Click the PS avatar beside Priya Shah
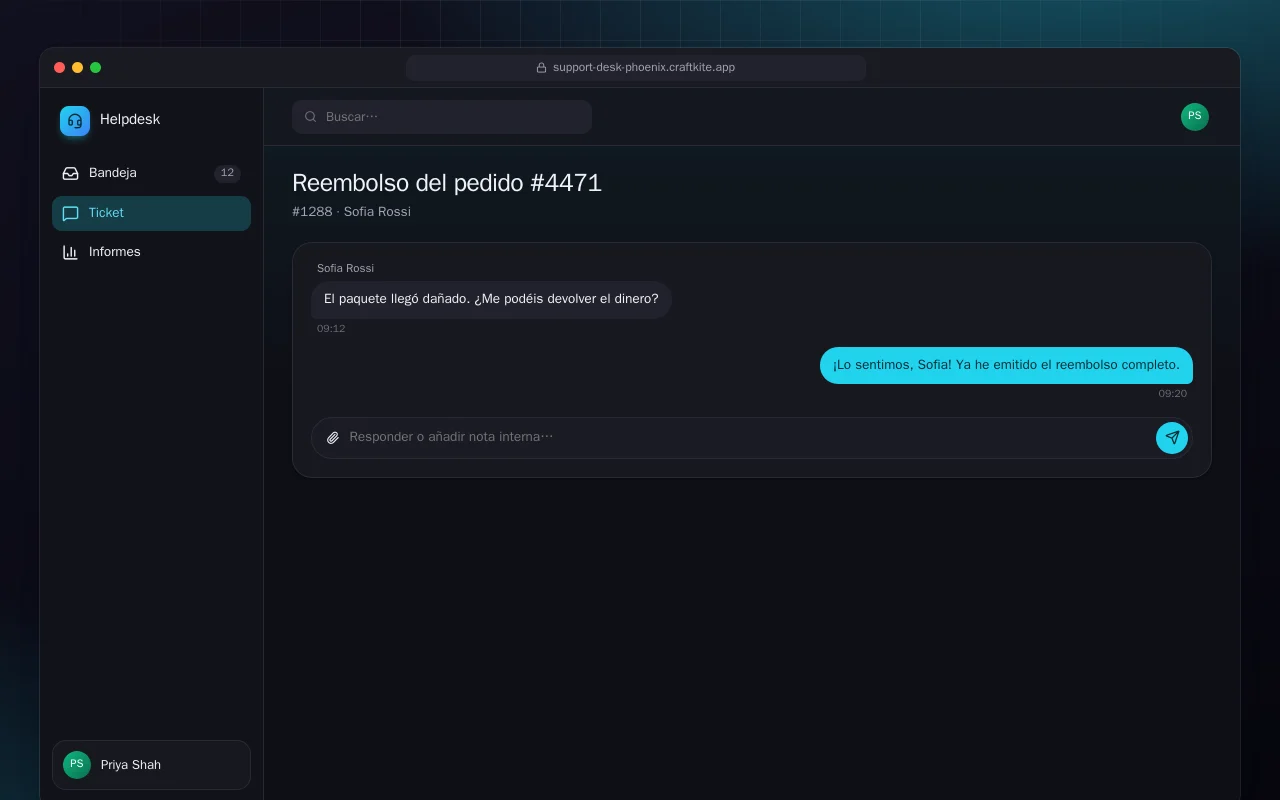 coord(77,765)
